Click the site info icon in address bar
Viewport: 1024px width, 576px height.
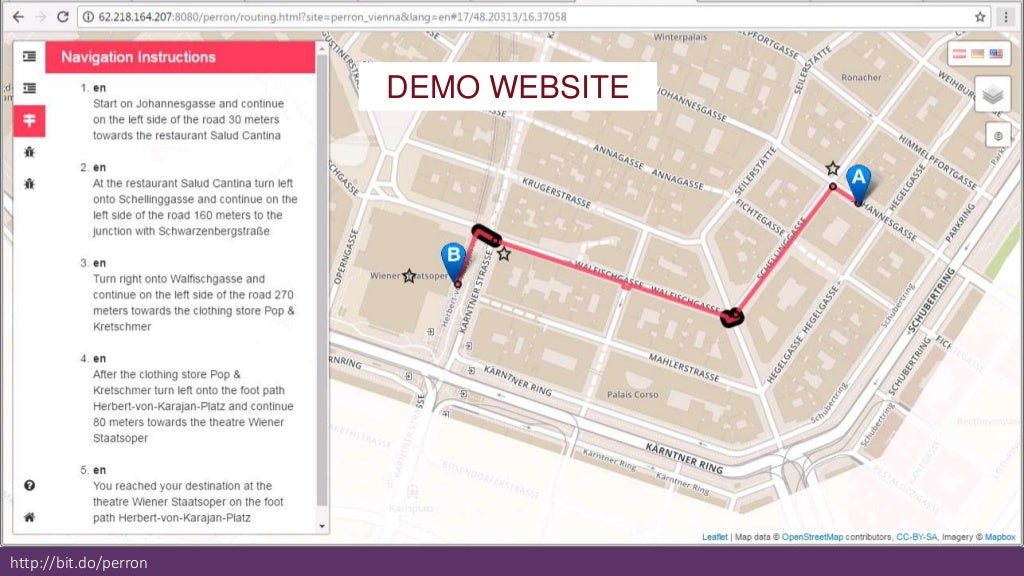(88, 17)
